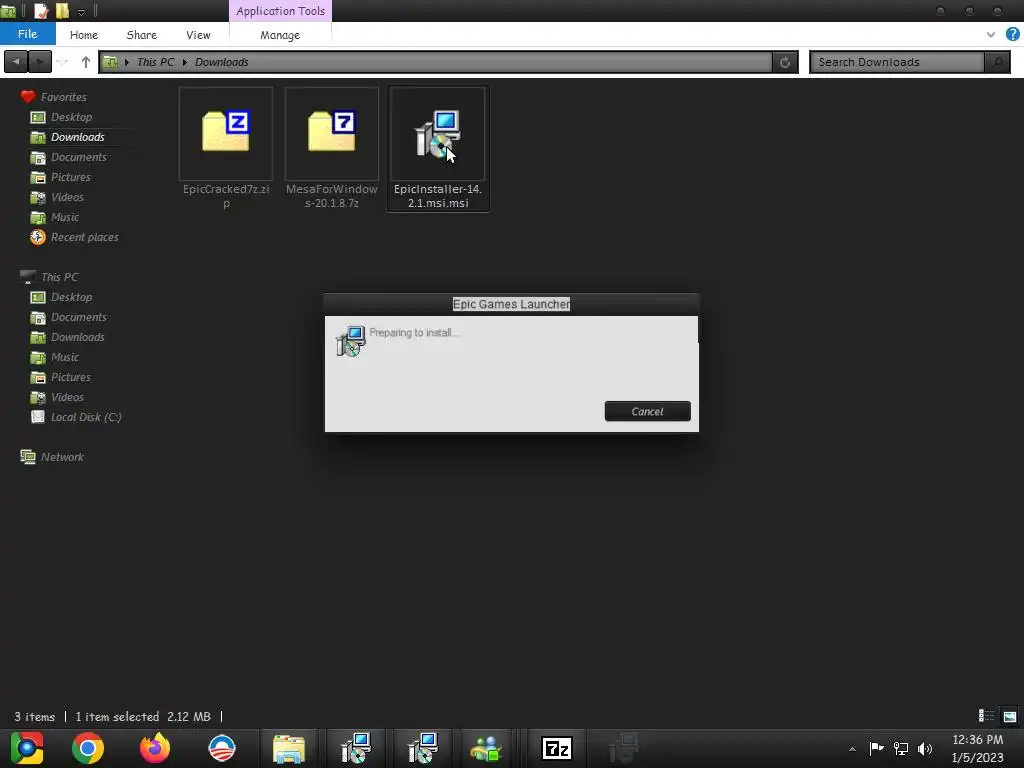Open Desktop under This PC

[x=71, y=297]
